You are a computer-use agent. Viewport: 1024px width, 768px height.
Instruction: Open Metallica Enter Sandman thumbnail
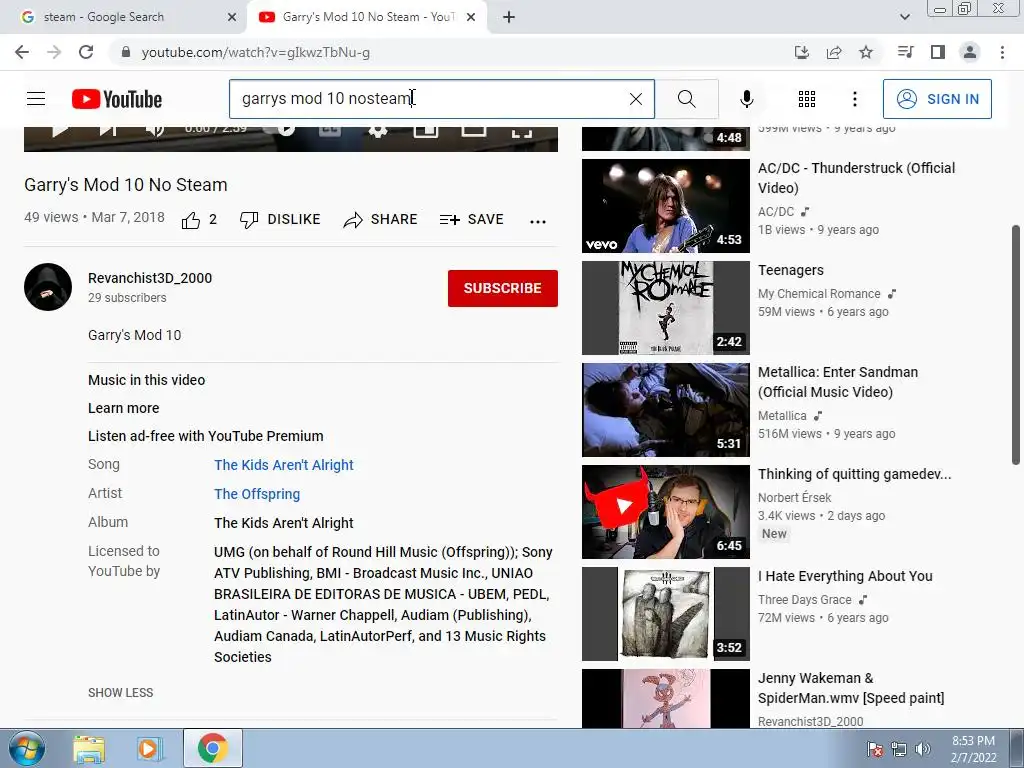point(665,409)
